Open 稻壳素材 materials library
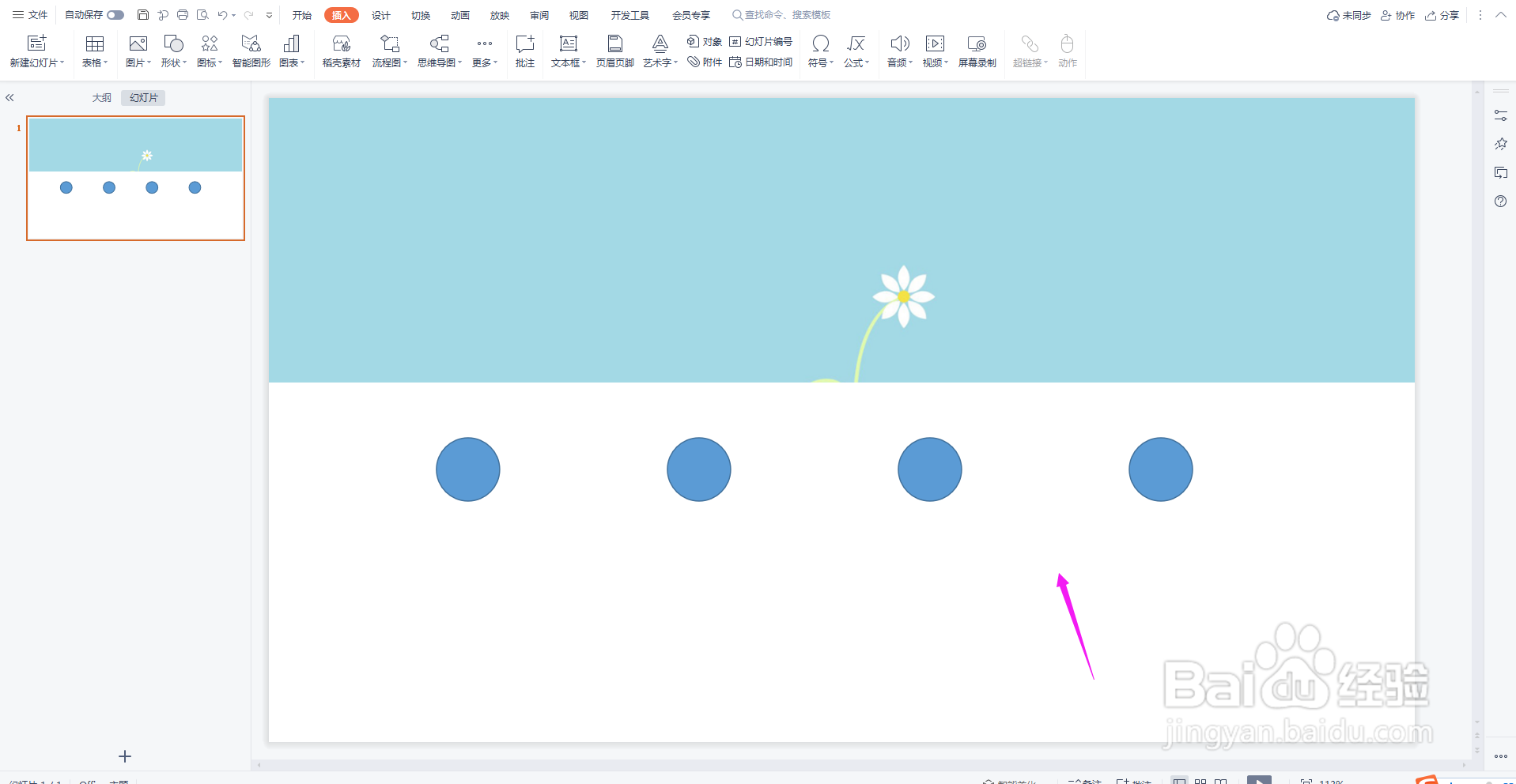 342,51
